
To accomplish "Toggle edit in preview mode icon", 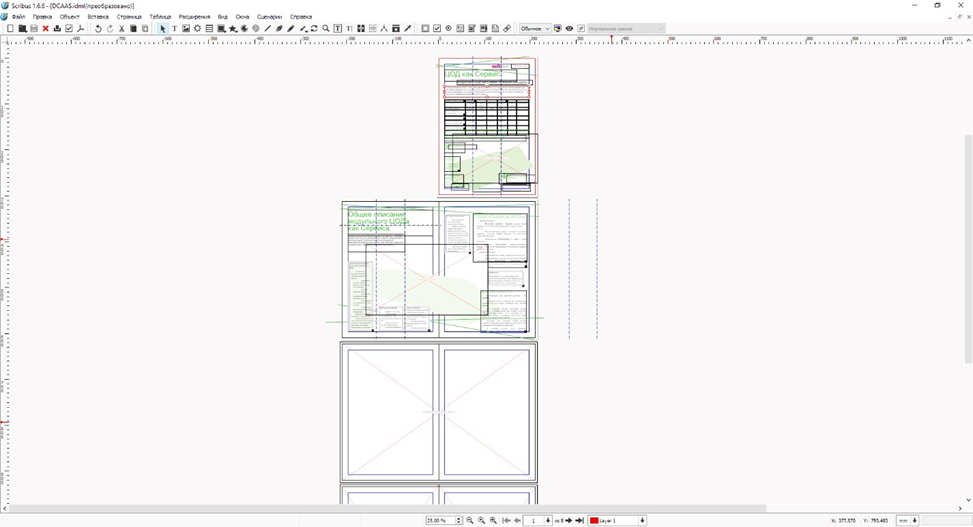I will pos(581,29).
